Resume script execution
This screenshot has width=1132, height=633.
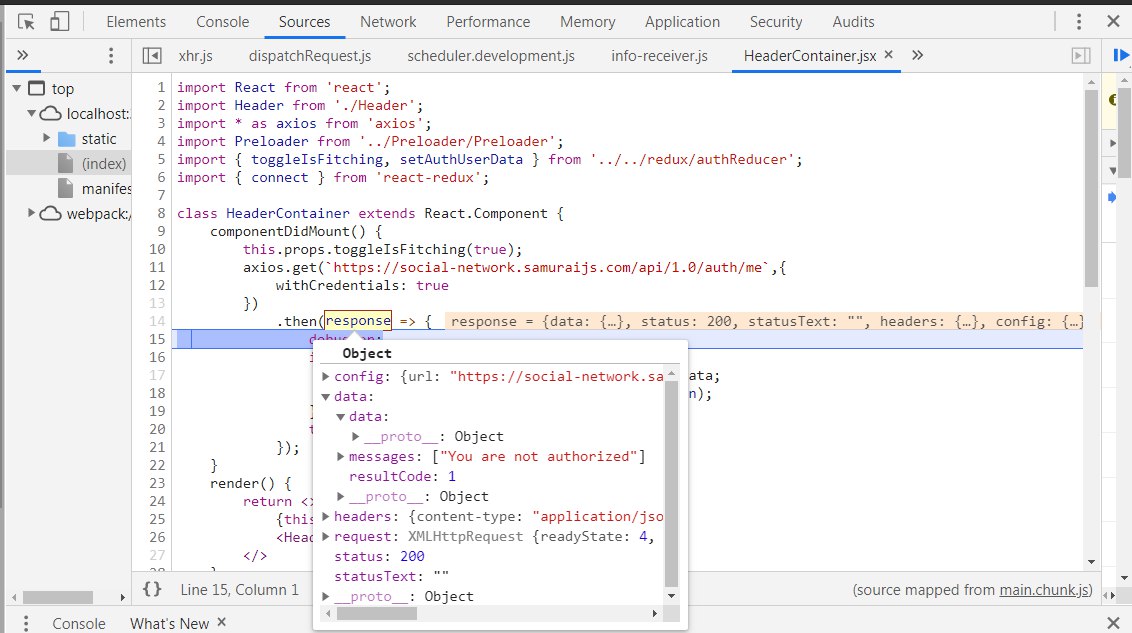pyautogui.click(x=1120, y=55)
